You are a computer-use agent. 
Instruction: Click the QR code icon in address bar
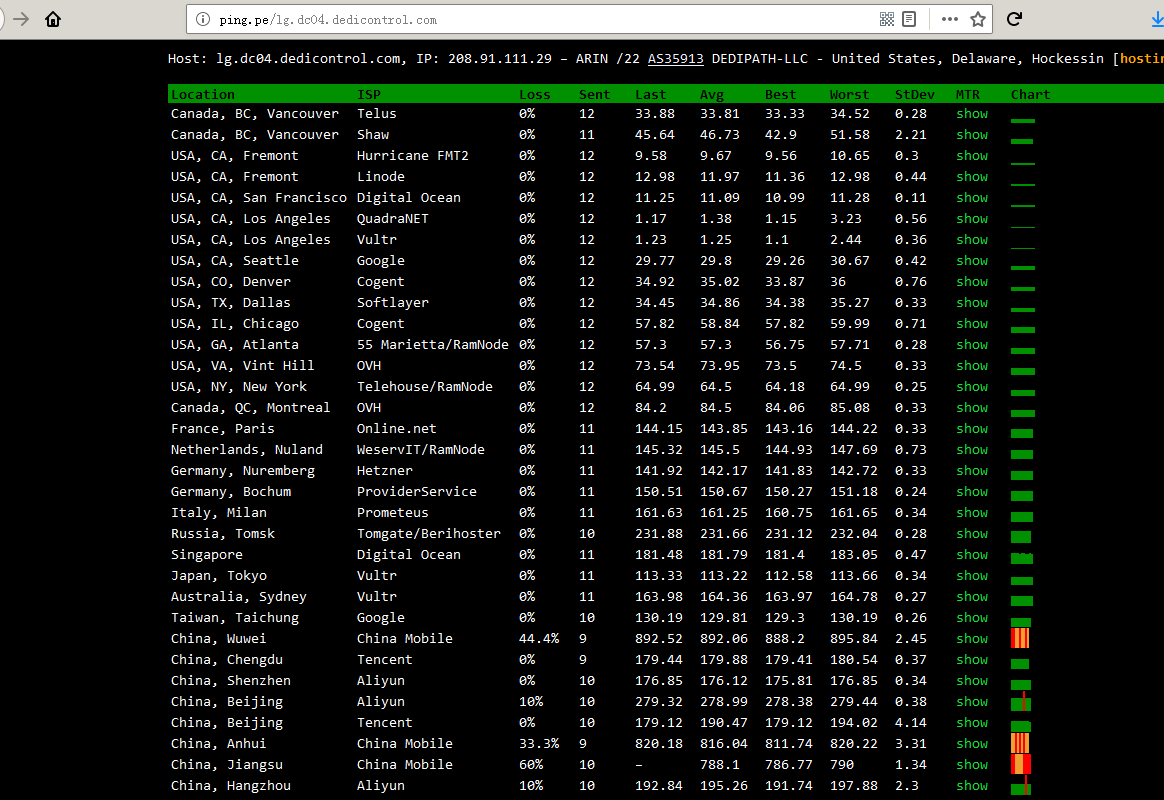(x=886, y=19)
